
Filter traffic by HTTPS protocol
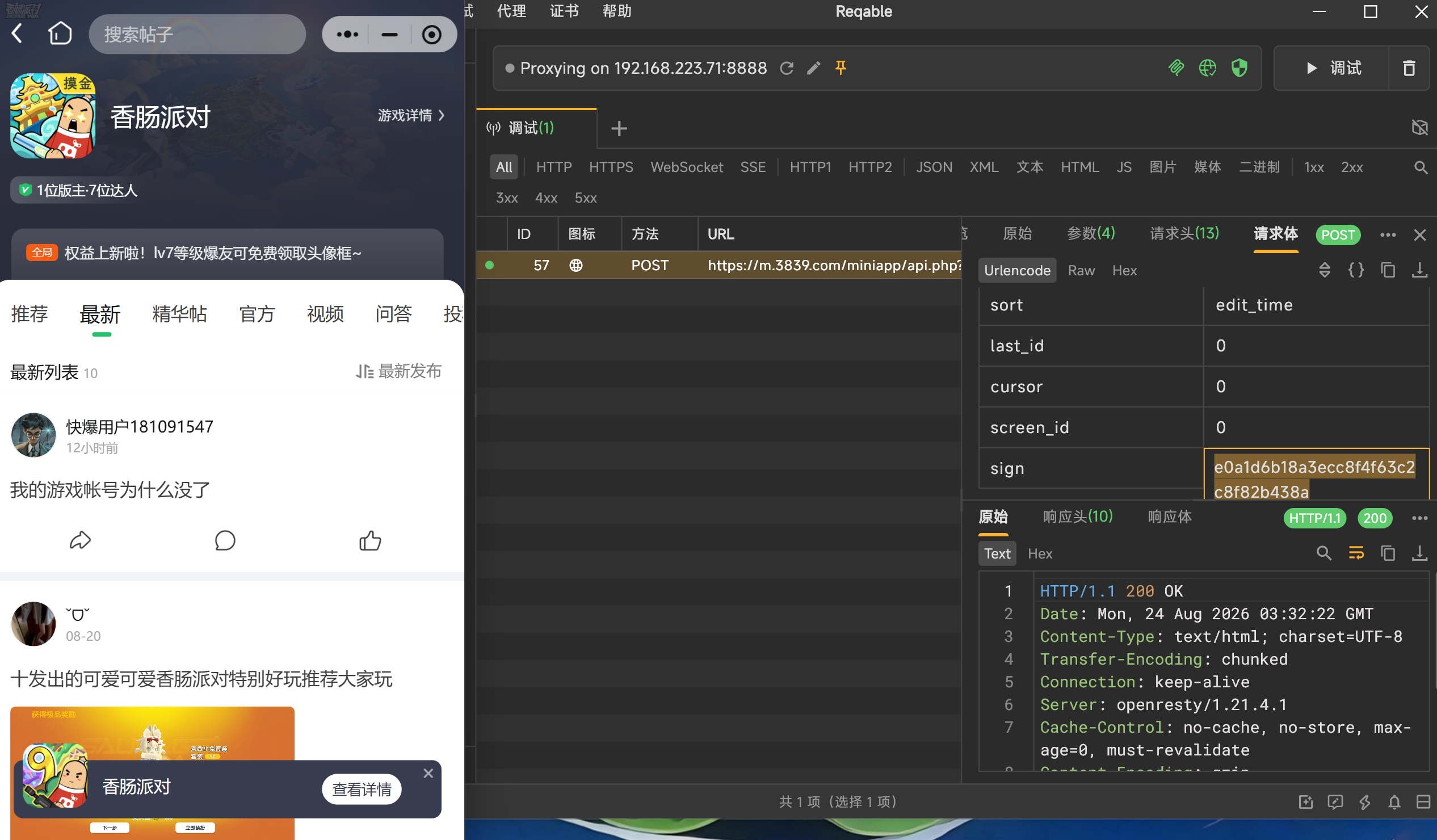611,167
